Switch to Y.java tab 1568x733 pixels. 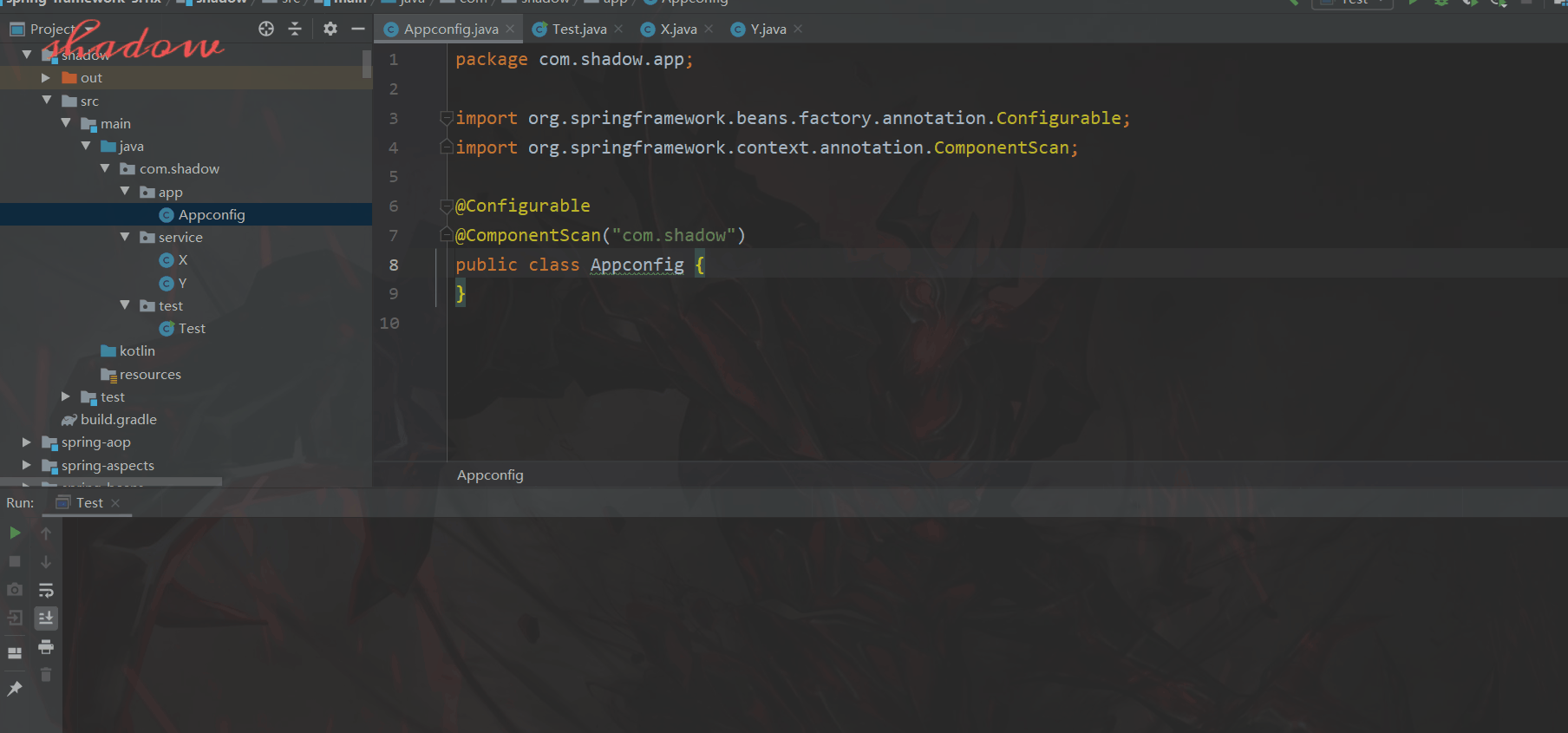768,29
